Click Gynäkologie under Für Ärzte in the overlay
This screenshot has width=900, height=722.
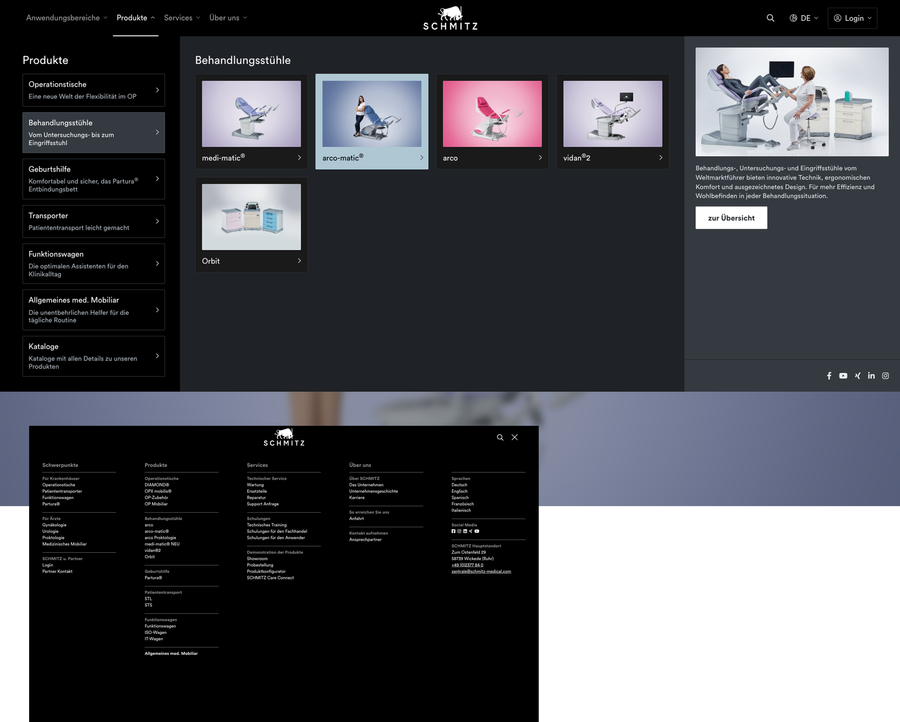tap(54, 525)
